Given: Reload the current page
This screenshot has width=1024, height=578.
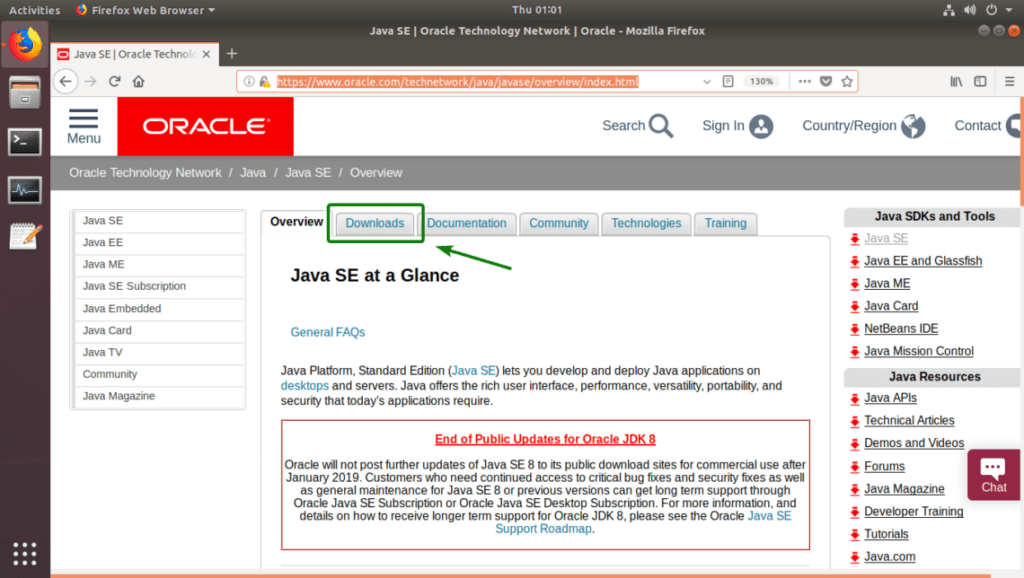Looking at the screenshot, I should [114, 81].
